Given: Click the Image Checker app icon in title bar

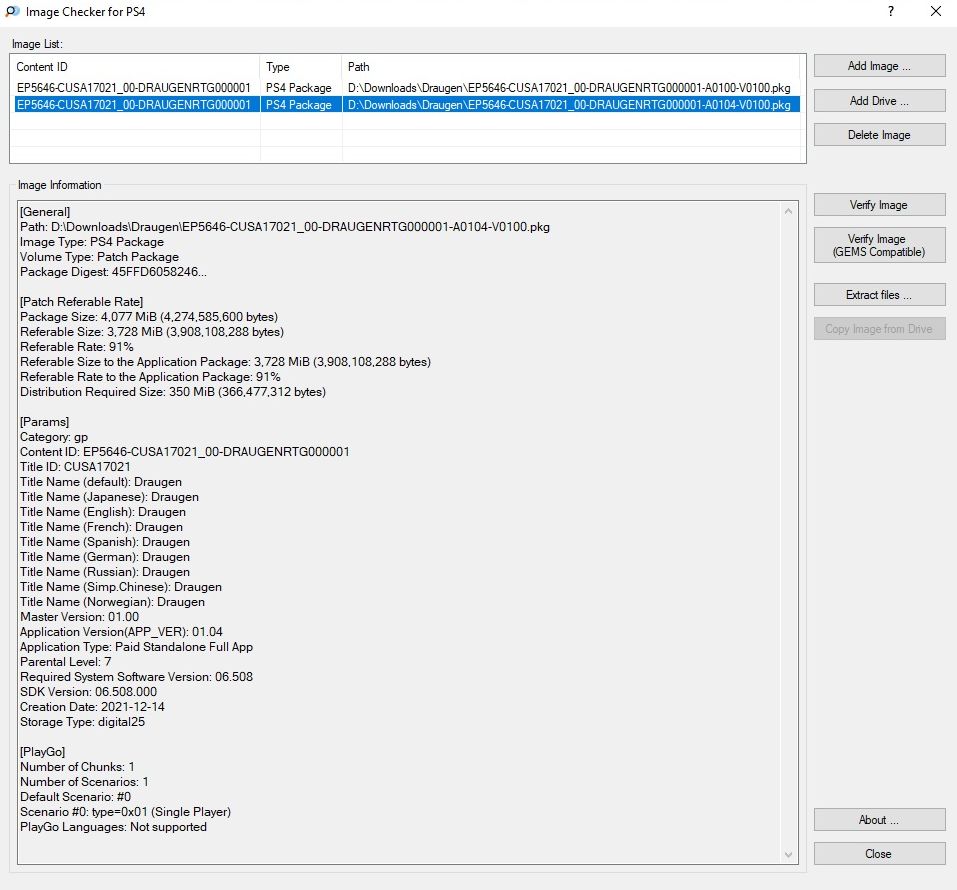Looking at the screenshot, I should (12, 12).
